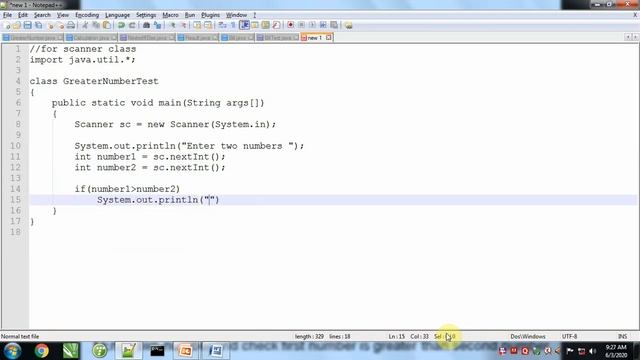Image resolution: width=640 pixels, height=360 pixels.
Task: Click the Zoom In toolbar icon
Action: click(x=173, y=25)
